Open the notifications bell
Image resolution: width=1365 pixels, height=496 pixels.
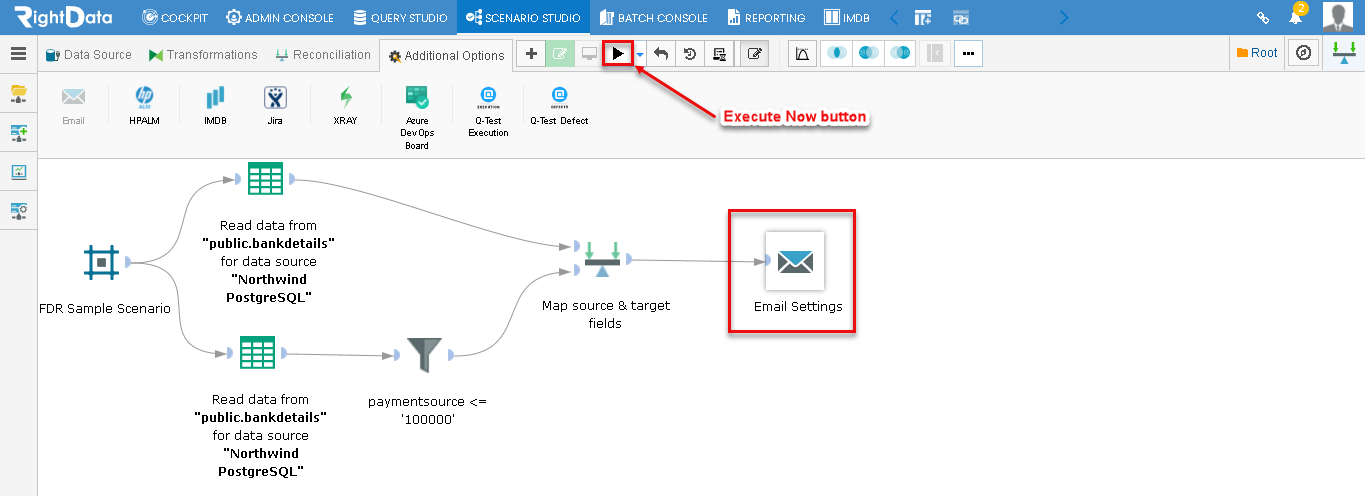pyautogui.click(x=1295, y=17)
